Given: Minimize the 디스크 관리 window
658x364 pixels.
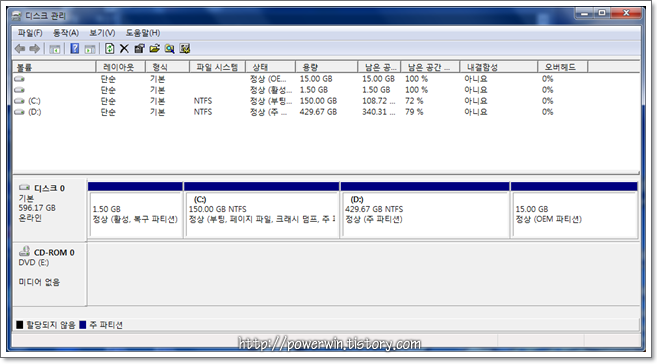Looking at the screenshot, I should pyautogui.click(x=584, y=13).
